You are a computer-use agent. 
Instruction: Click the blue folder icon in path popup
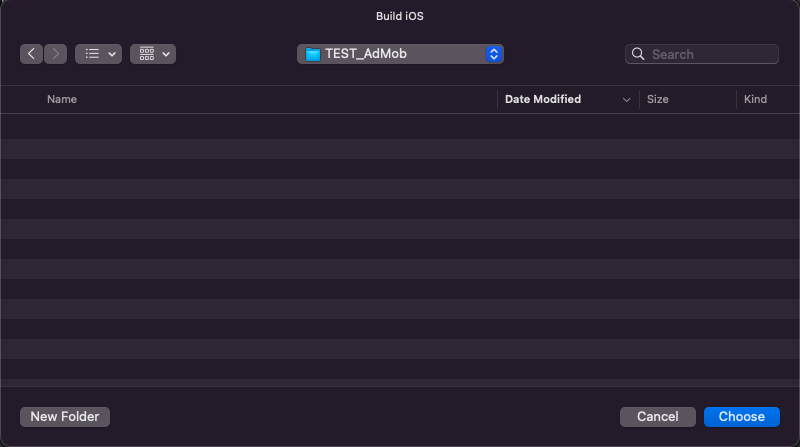[312, 54]
